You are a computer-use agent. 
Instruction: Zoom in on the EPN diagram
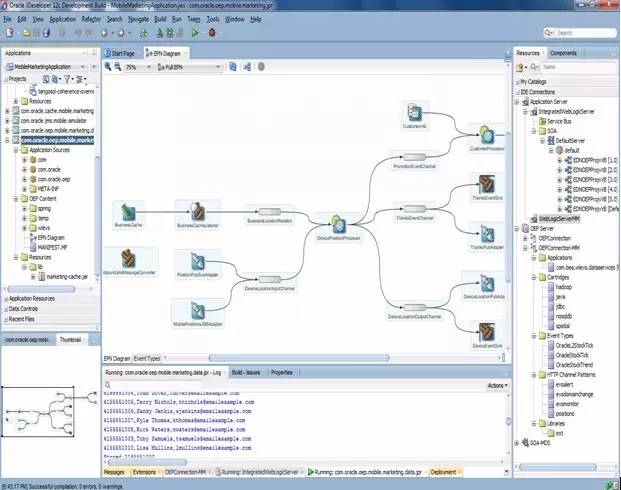pyautogui.click(x=108, y=67)
